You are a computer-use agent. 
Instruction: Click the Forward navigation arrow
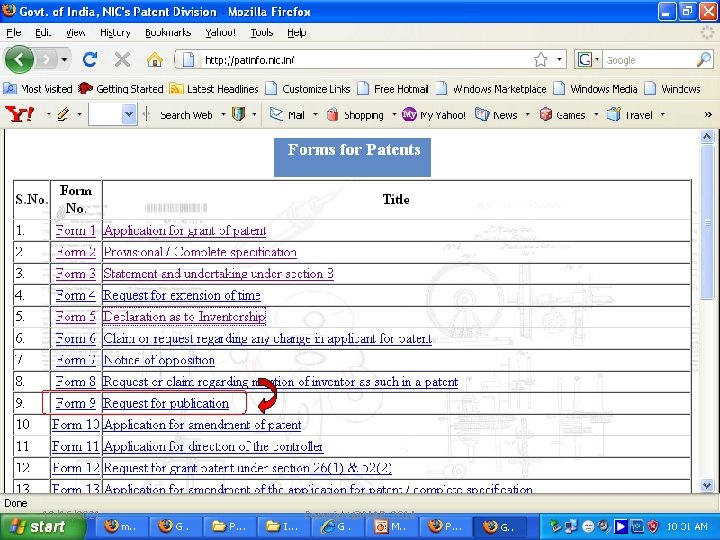click(46, 59)
